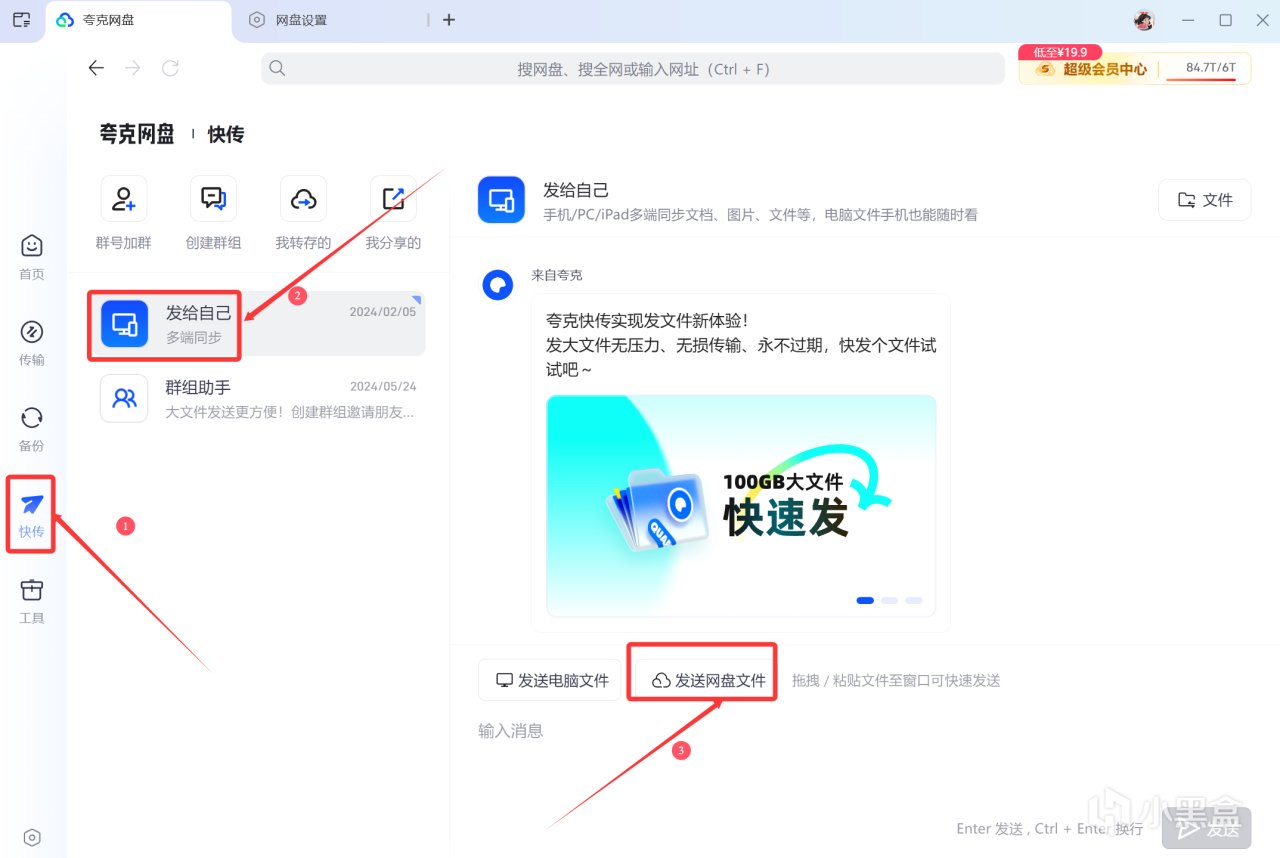
Task: Focus the search bar input
Action: pyautogui.click(x=633, y=68)
